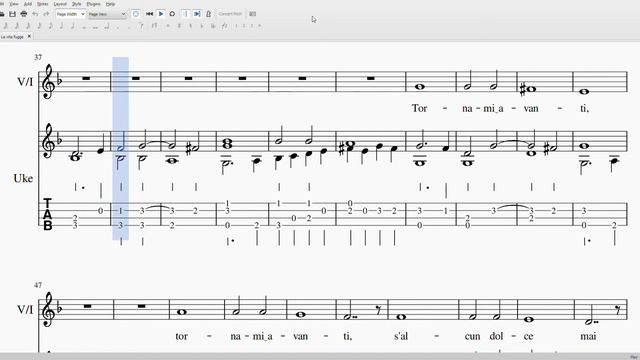This screenshot has height=360, width=640.
Task: Select longa note duration
Action: coord(106,26)
